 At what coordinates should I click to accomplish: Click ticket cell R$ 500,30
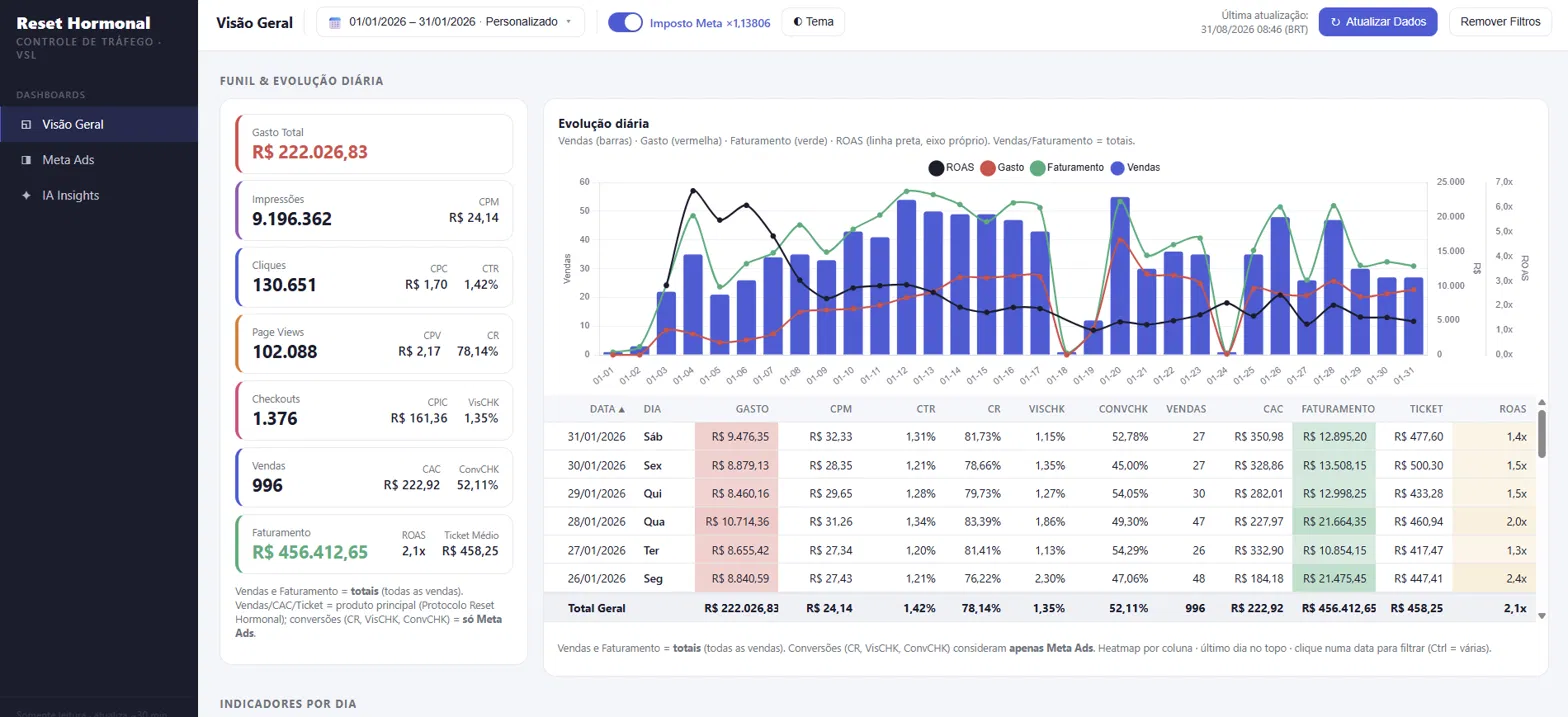1420,465
